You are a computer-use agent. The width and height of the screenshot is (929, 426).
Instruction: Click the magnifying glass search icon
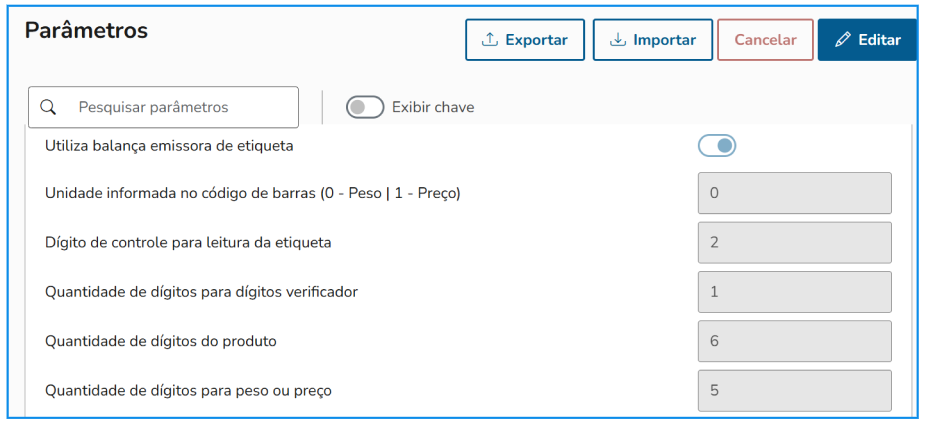point(48,107)
